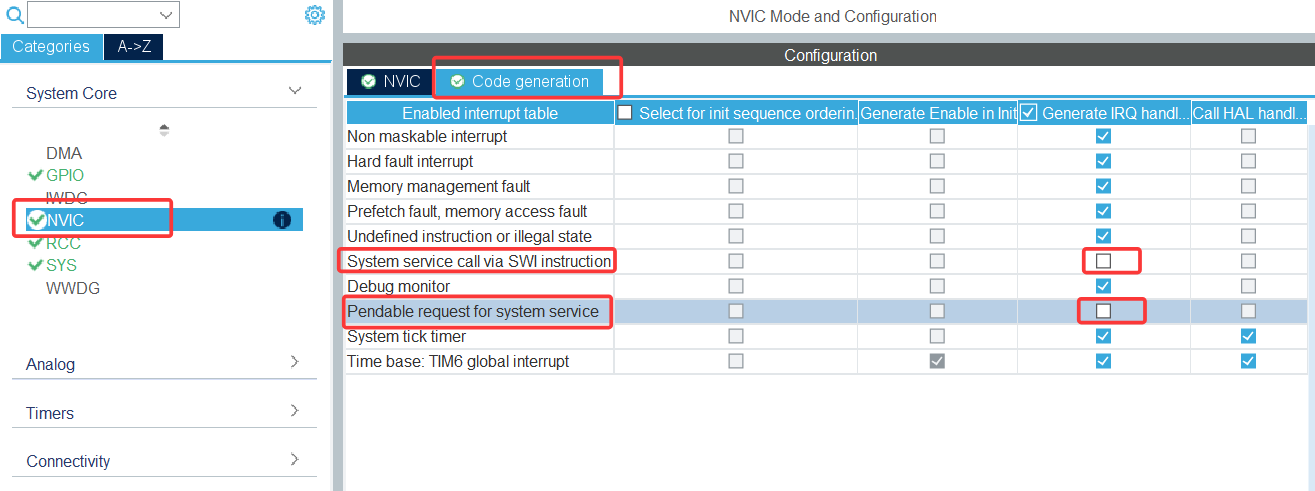Screen dimensions: 1315x491
Task: Collapse the System Core category
Action: pos(295,91)
